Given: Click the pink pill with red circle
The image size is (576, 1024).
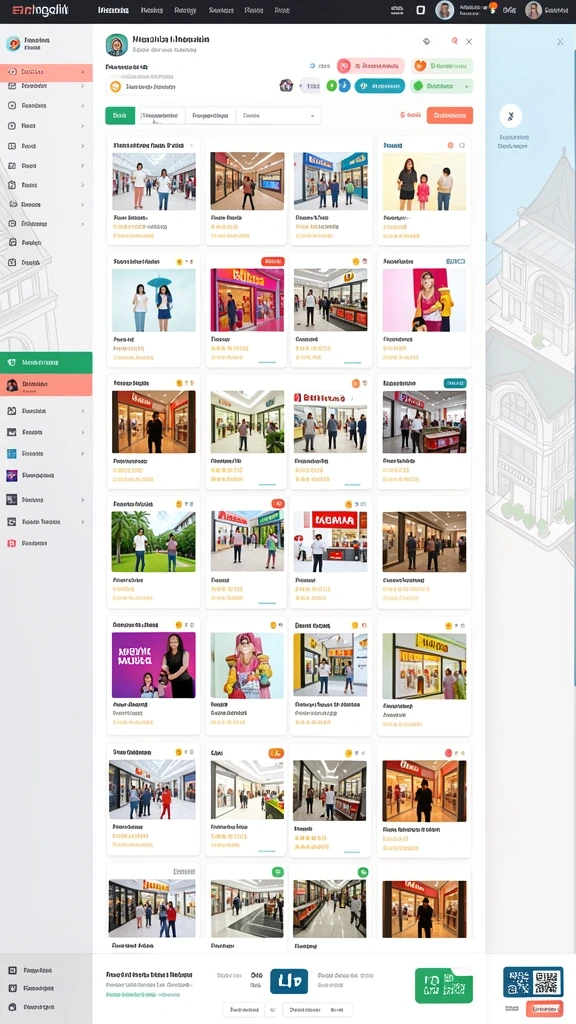Looking at the screenshot, I should pos(370,65).
